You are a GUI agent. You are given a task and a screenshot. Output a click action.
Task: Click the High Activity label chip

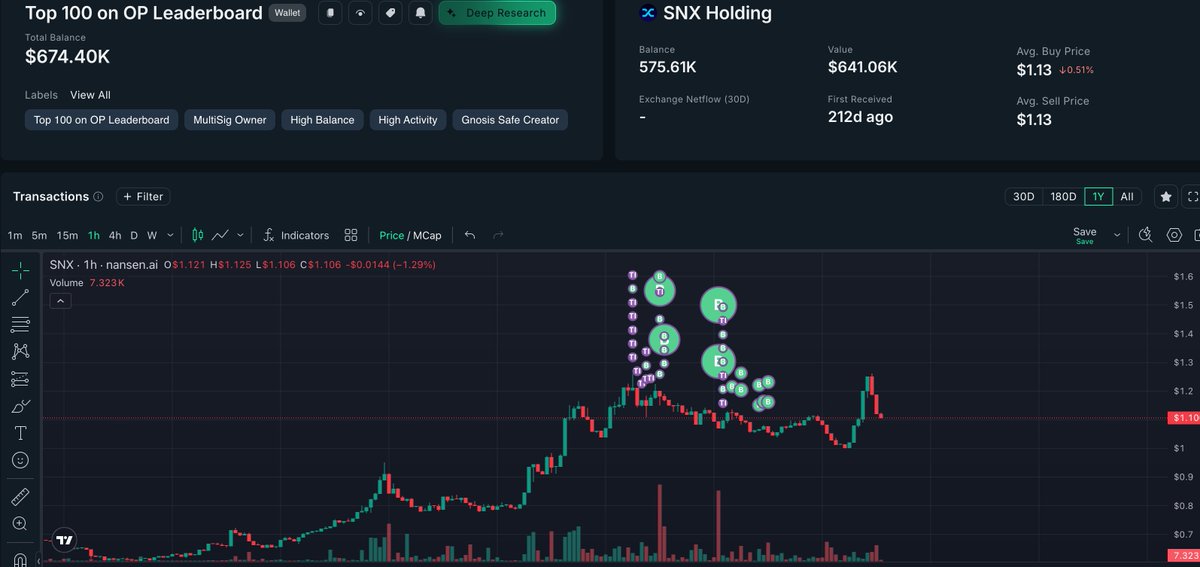coord(408,120)
